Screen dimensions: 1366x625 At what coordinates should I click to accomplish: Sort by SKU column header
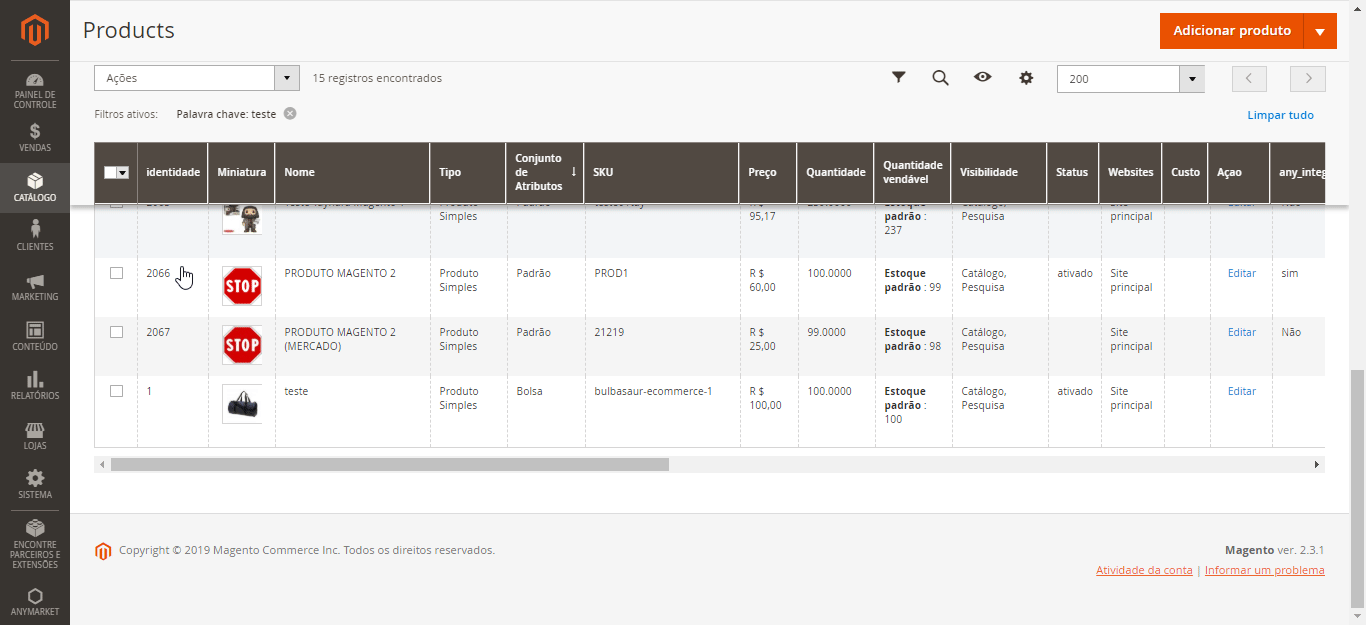tap(661, 172)
